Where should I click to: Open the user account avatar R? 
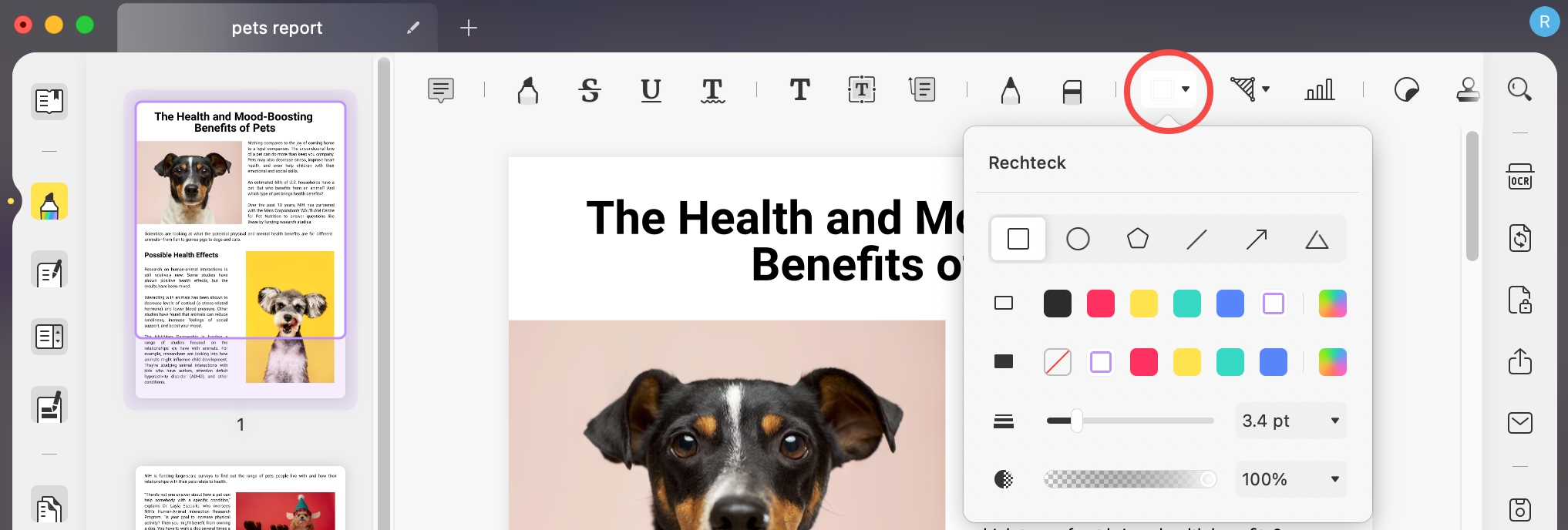(1545, 22)
